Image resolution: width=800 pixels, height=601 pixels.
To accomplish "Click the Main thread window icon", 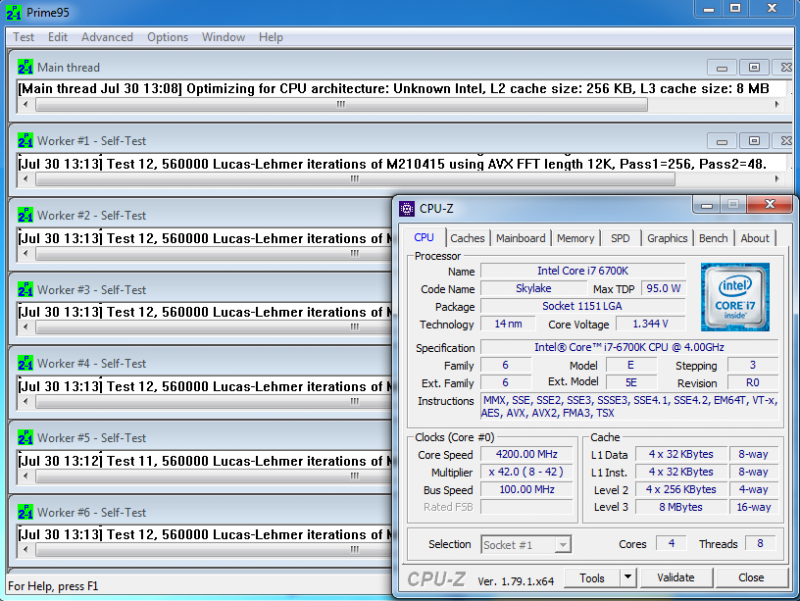I will 25,67.
